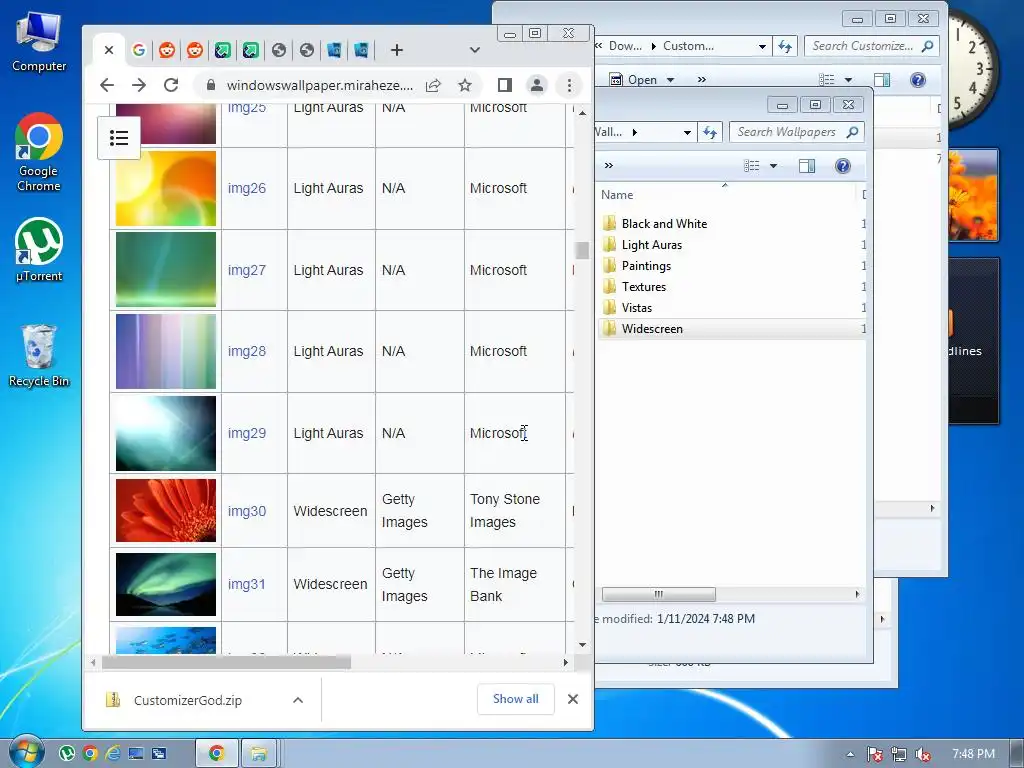Click the horizontal scrollbar thumb in Chrome

[226, 663]
